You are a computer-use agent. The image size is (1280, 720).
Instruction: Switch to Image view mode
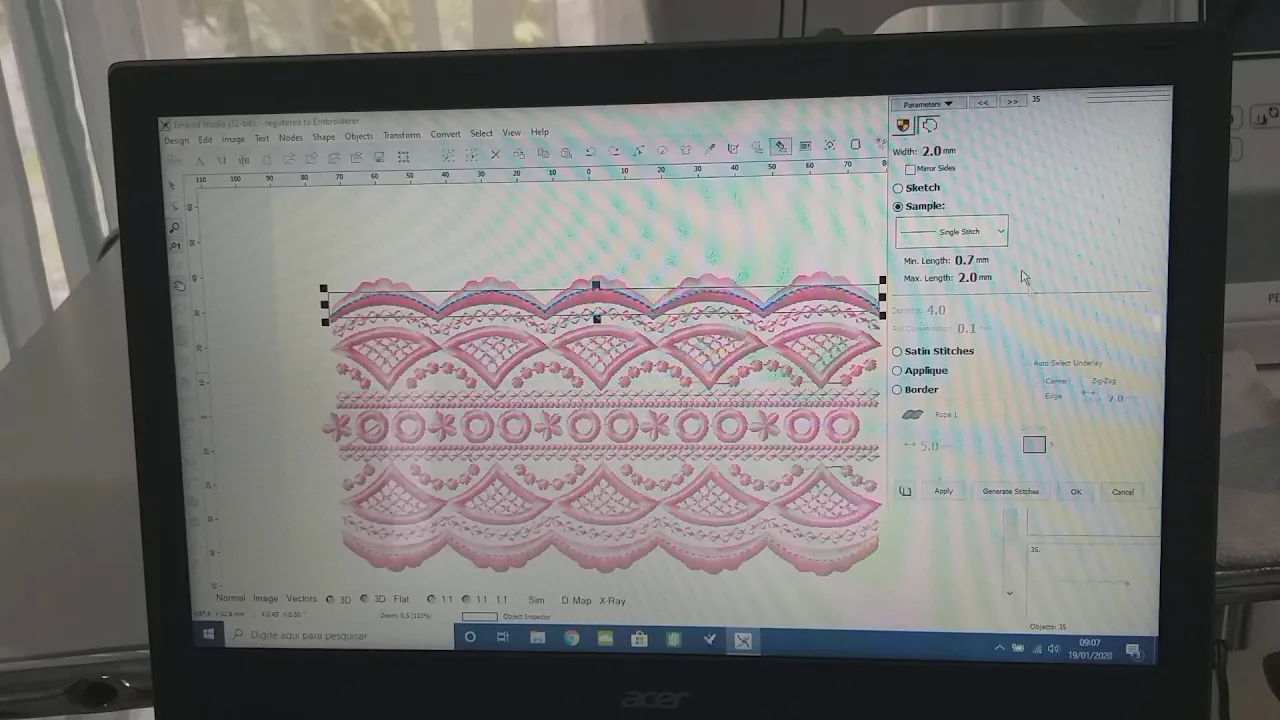click(265, 599)
